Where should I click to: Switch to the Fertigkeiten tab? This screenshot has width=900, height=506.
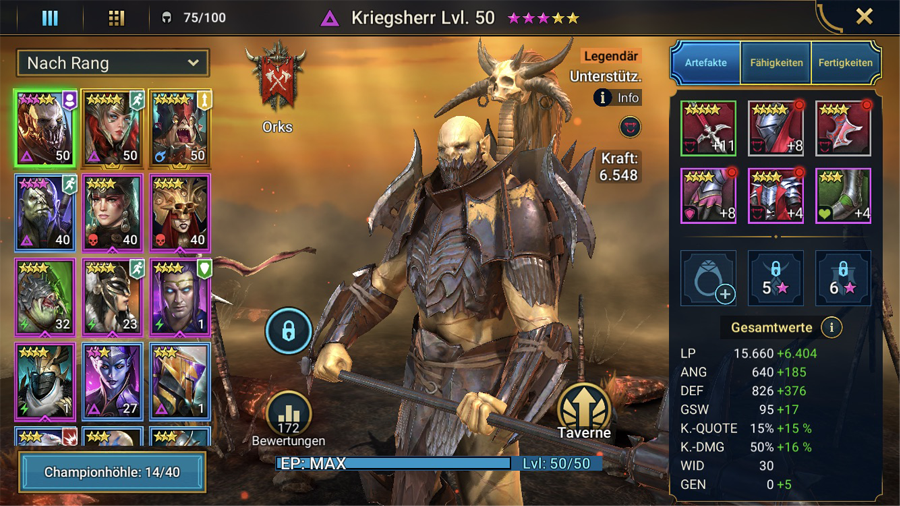(845, 63)
